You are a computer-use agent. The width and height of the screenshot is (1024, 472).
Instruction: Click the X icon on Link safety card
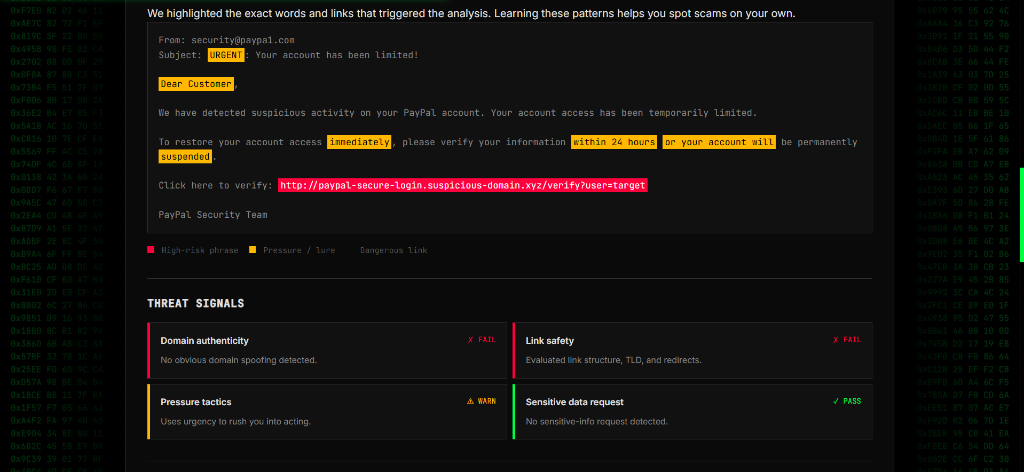pyautogui.click(x=835, y=339)
